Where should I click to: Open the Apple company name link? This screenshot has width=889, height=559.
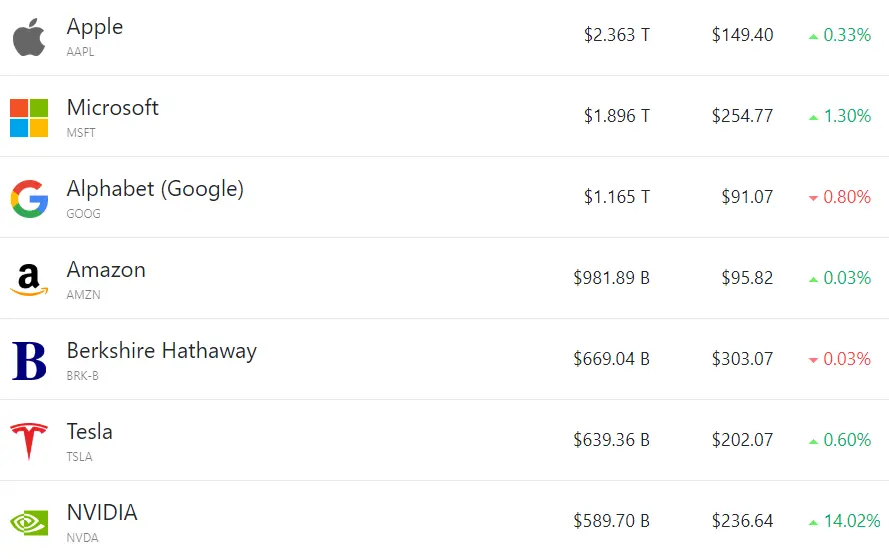click(95, 27)
